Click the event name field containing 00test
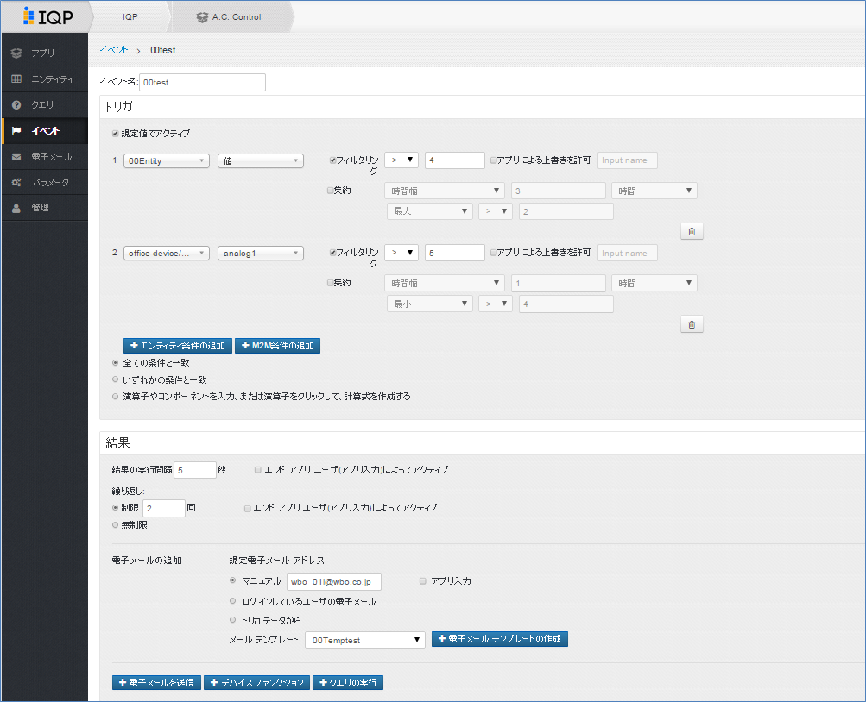Image resolution: width=866 pixels, height=702 pixels. (x=202, y=82)
